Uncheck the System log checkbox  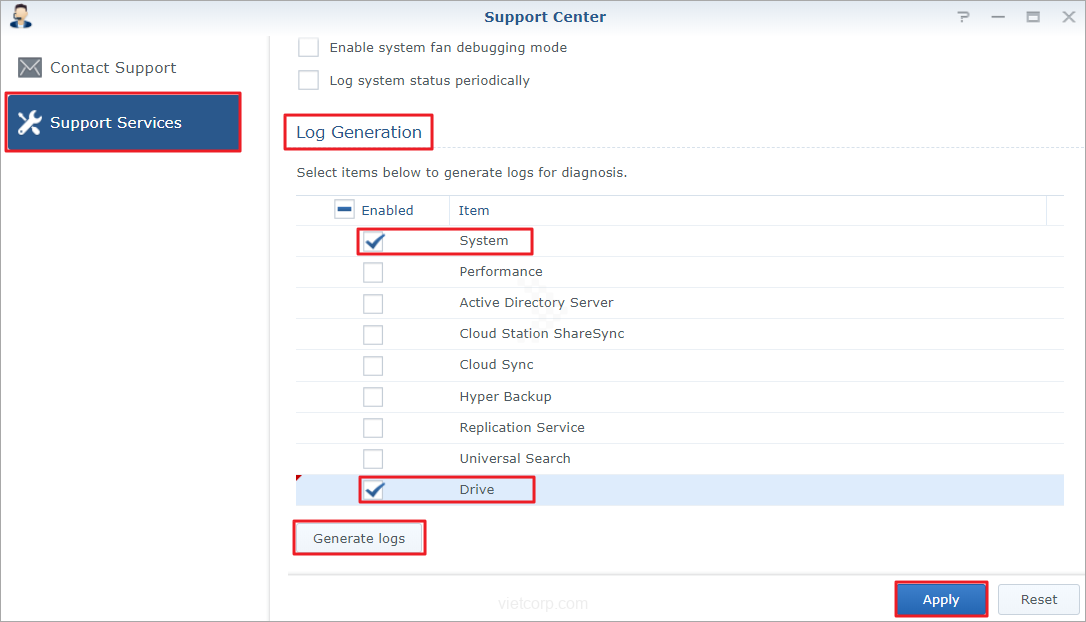[374, 241]
